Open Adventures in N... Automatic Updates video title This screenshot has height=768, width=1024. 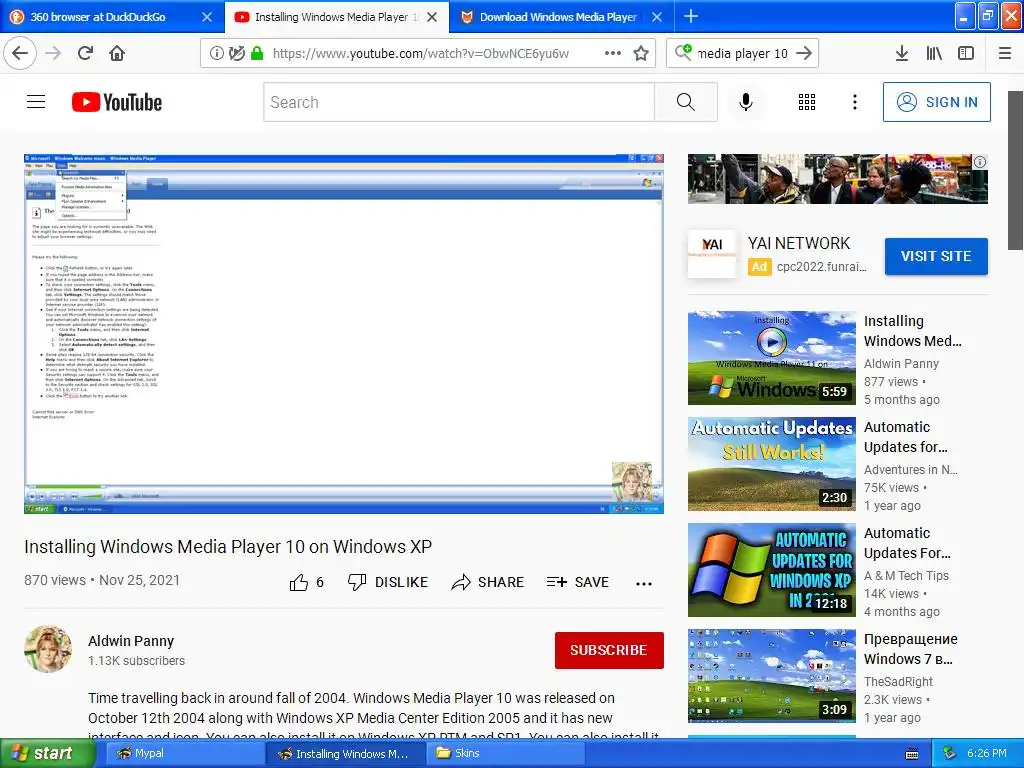tap(906, 437)
